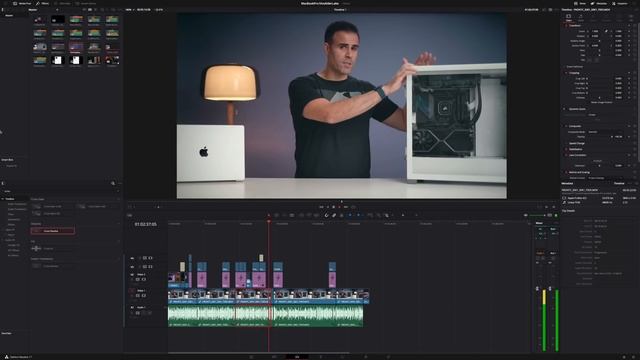Add a blue flag to the clip
640x360 pixels.
pos(350,215)
